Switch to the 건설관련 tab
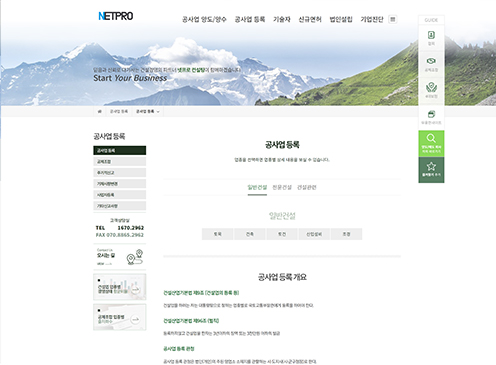The width and height of the screenshot is (496, 365). coord(307,187)
